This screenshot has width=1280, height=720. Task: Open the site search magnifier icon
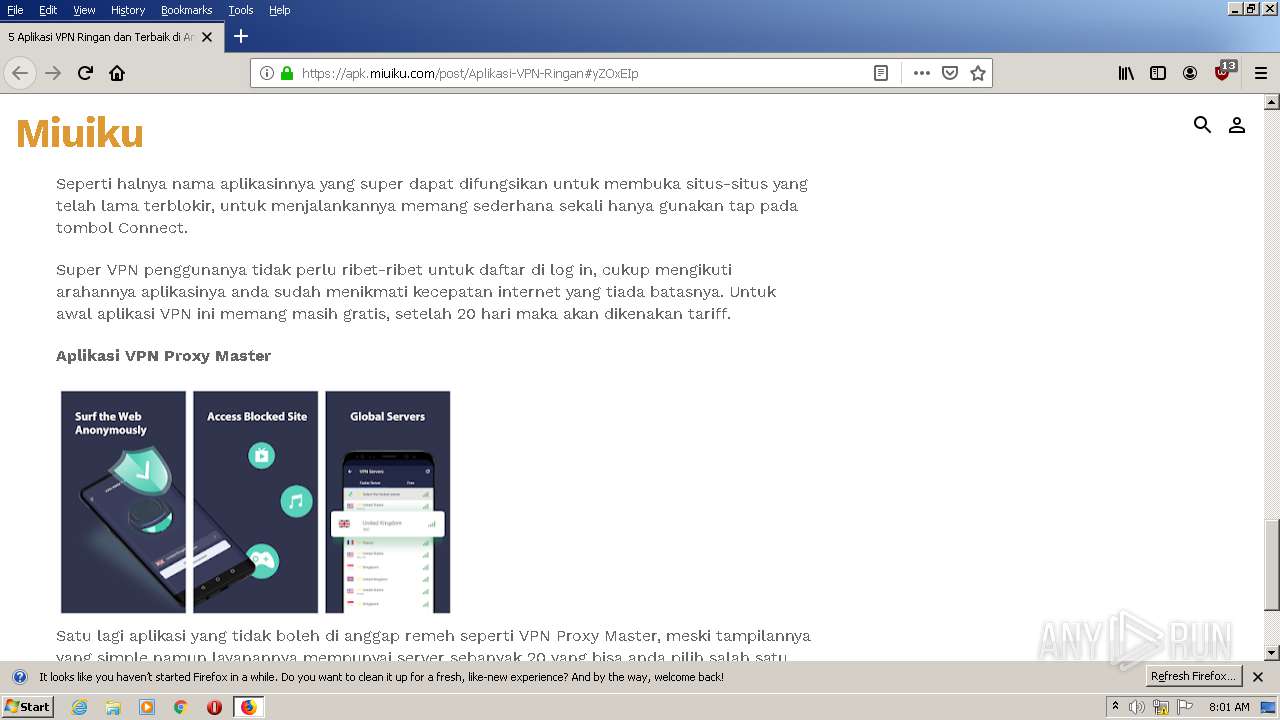[x=1202, y=125]
